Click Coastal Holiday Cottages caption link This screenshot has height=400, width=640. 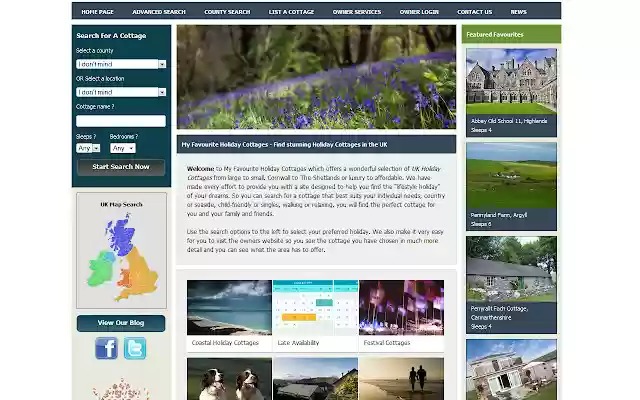225,343
